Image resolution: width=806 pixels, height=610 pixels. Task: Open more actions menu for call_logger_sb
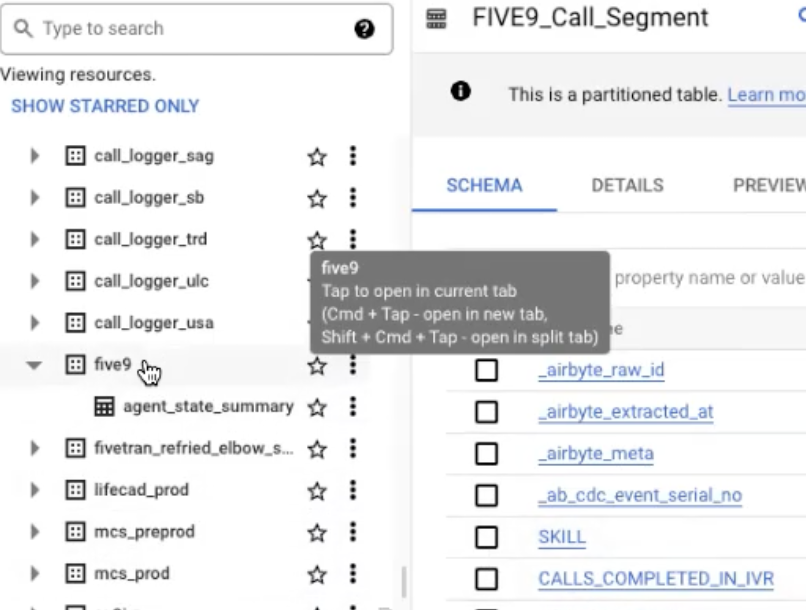point(353,198)
